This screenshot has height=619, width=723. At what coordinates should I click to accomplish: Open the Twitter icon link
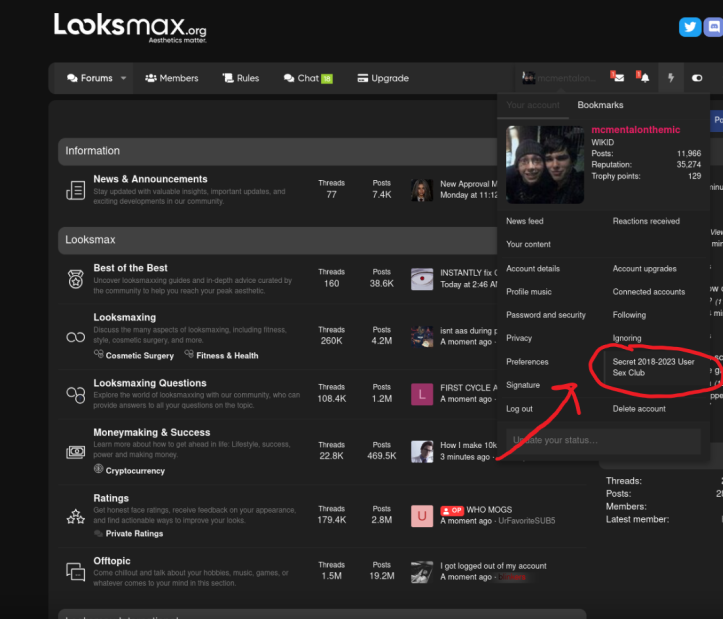690,27
